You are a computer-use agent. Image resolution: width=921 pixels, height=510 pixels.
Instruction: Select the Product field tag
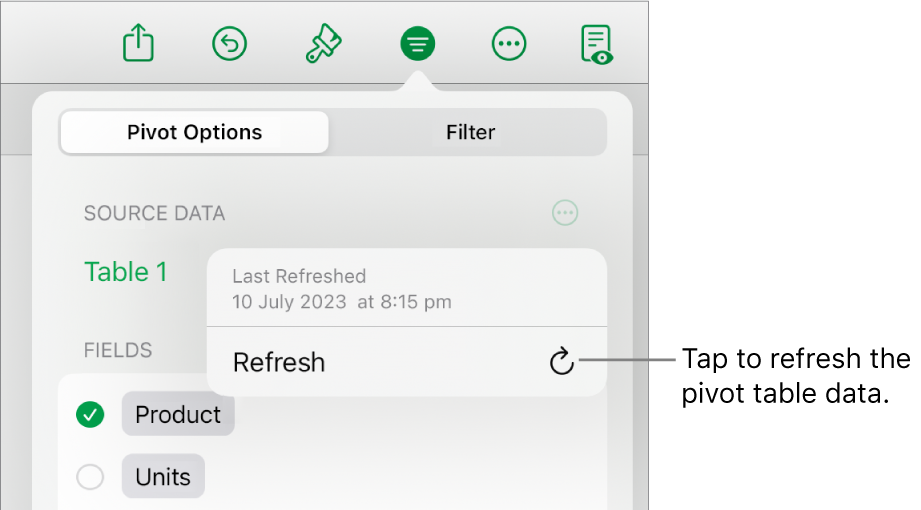click(x=178, y=415)
